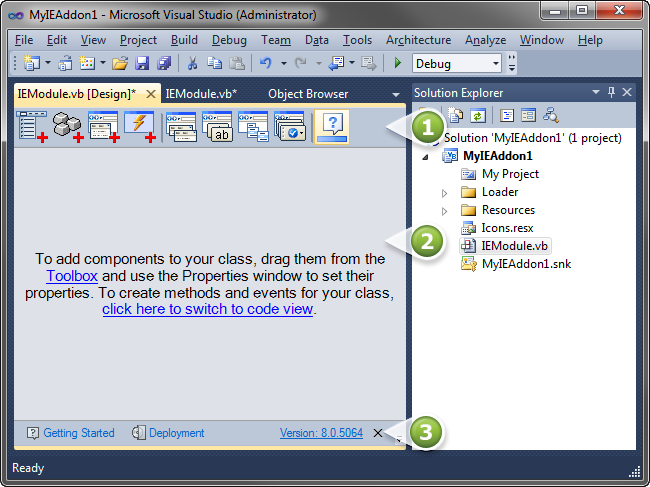Image resolution: width=650 pixels, height=487 pixels.
Task: Click the View Code icon in Solution Explorer
Action: pyautogui.click(x=507, y=115)
